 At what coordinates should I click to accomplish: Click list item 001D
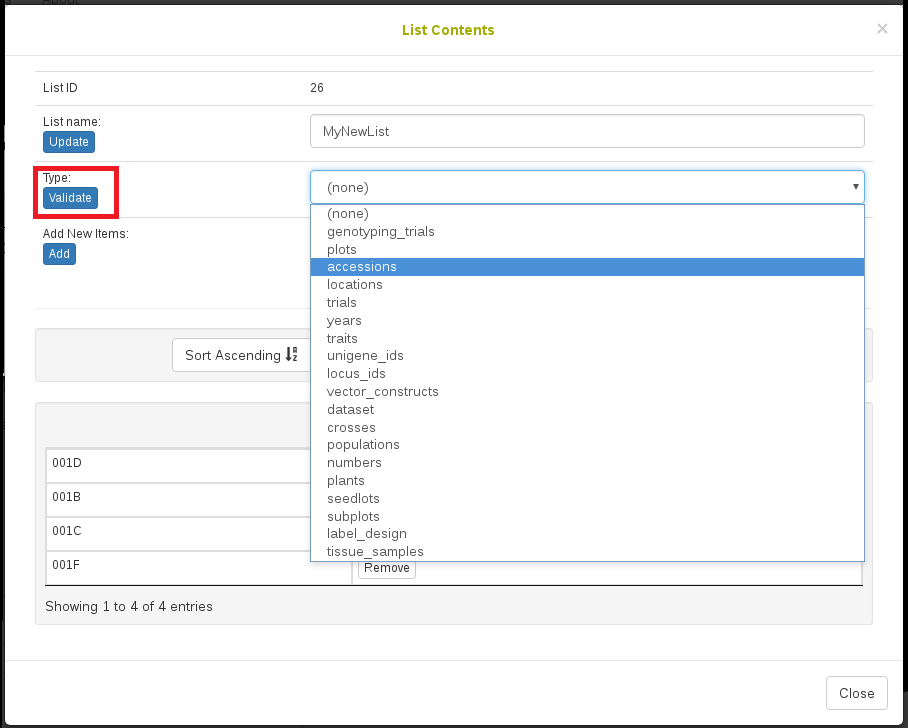(67, 463)
